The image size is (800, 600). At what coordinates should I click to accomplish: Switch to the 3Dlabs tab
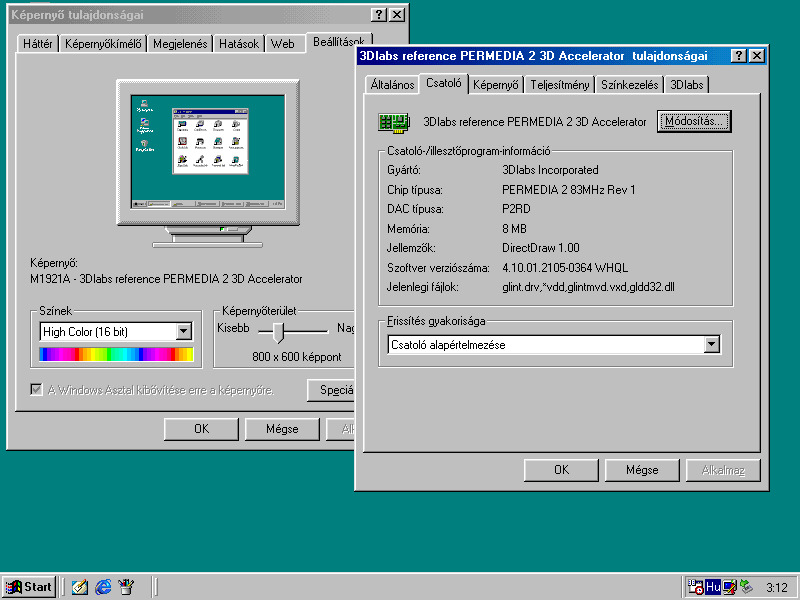point(686,85)
